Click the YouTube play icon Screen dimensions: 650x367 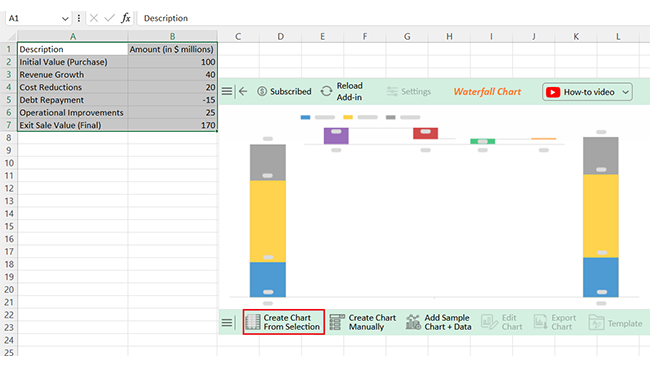pos(553,92)
